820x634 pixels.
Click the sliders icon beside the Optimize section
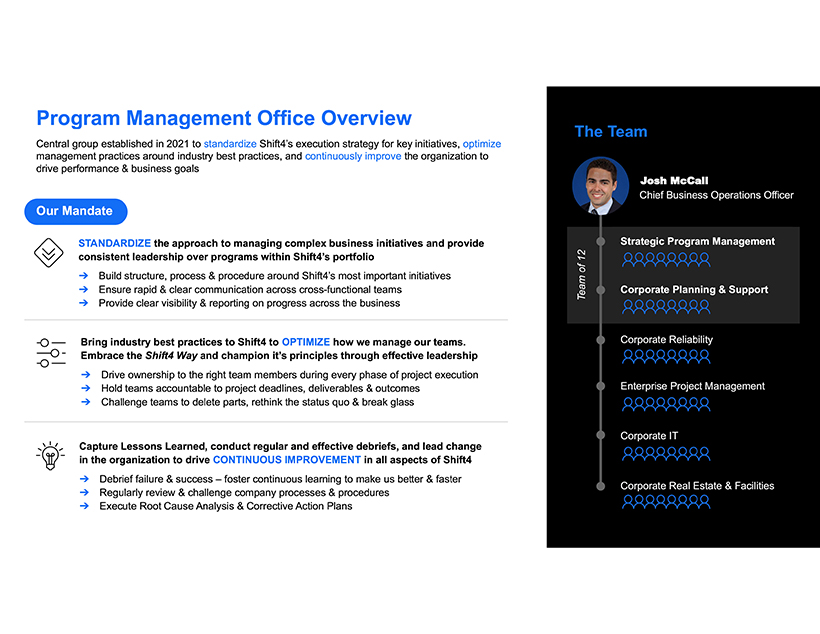(x=51, y=353)
